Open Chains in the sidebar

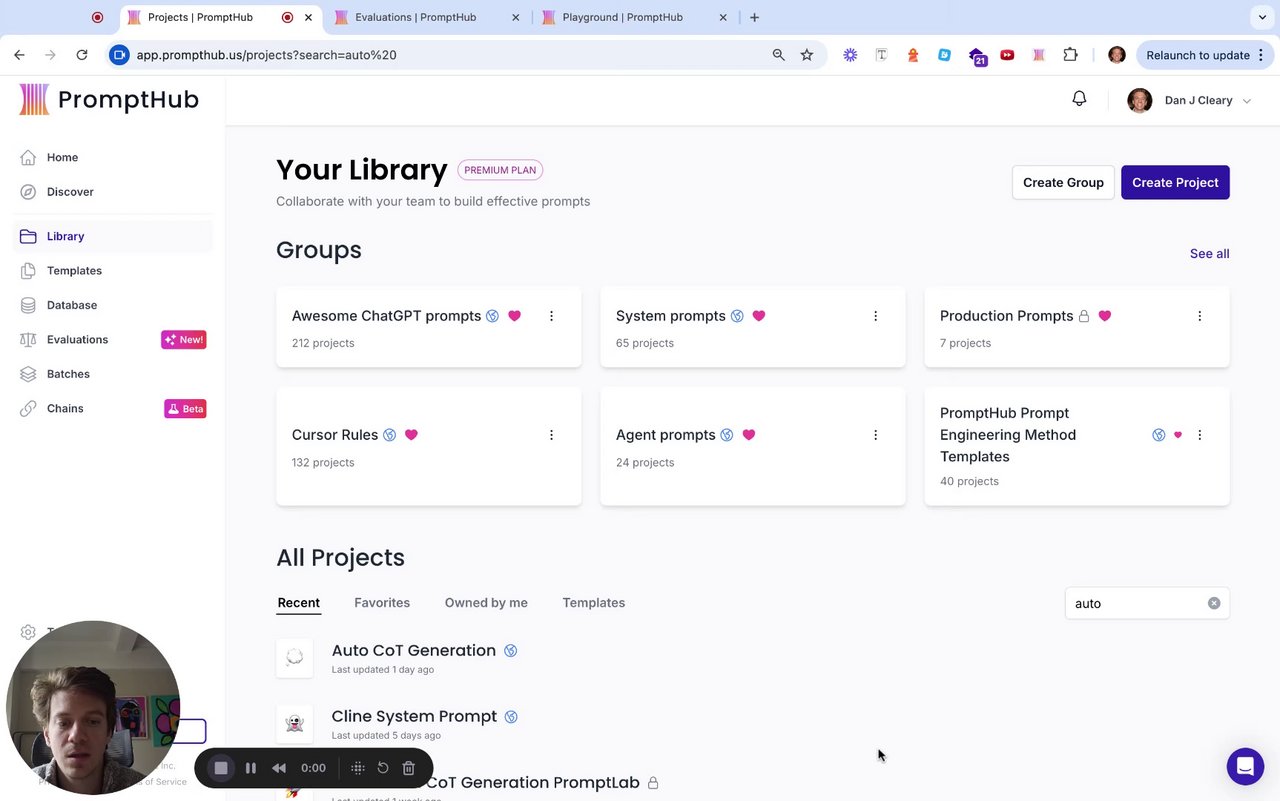coord(65,409)
